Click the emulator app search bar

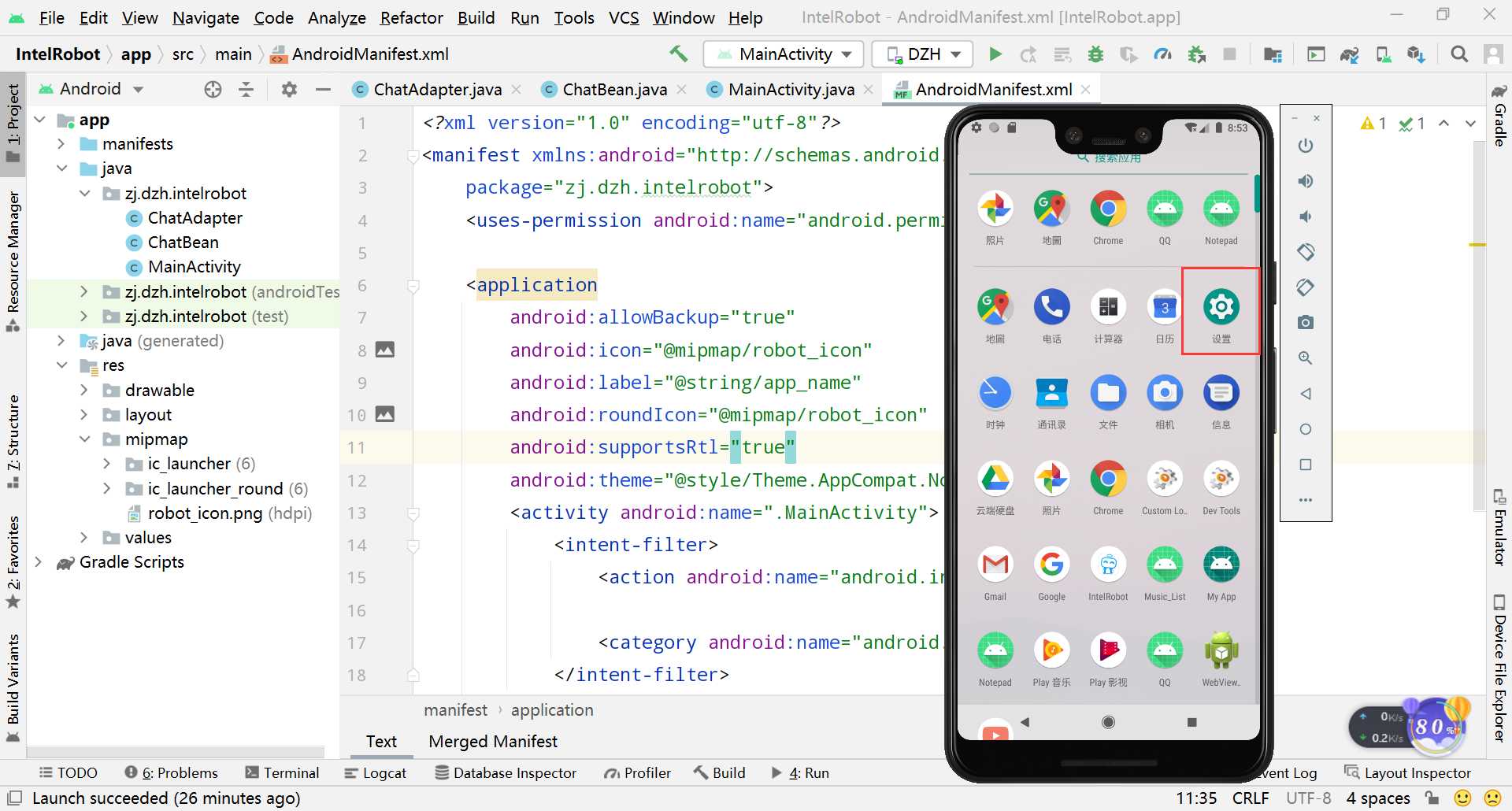(x=1109, y=159)
